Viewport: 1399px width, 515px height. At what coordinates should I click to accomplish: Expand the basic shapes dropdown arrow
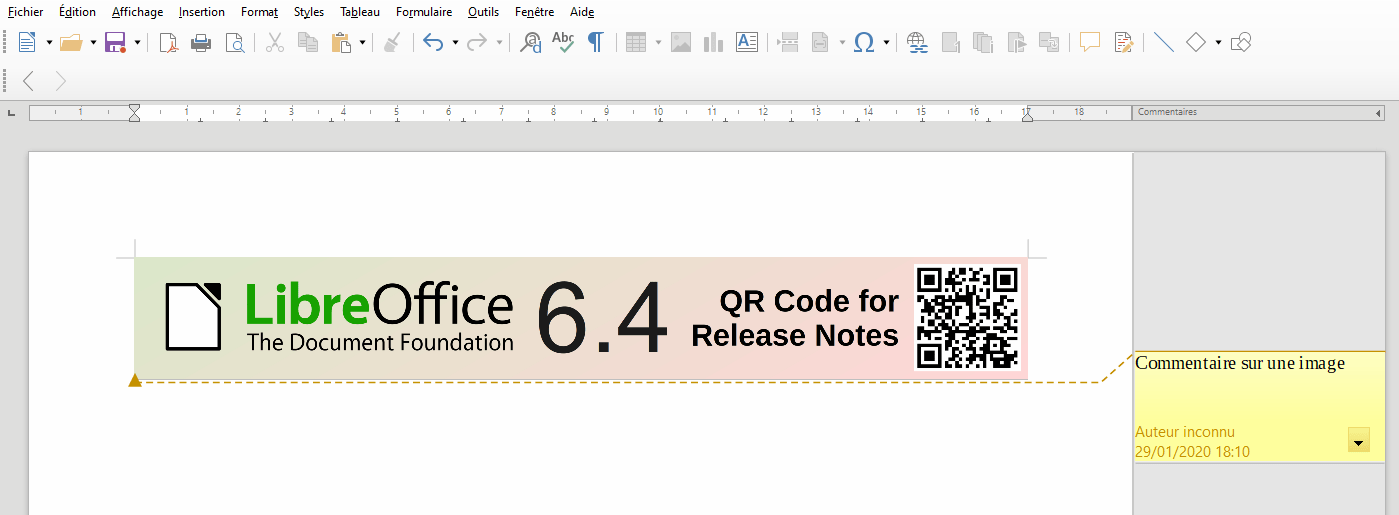[1218, 42]
